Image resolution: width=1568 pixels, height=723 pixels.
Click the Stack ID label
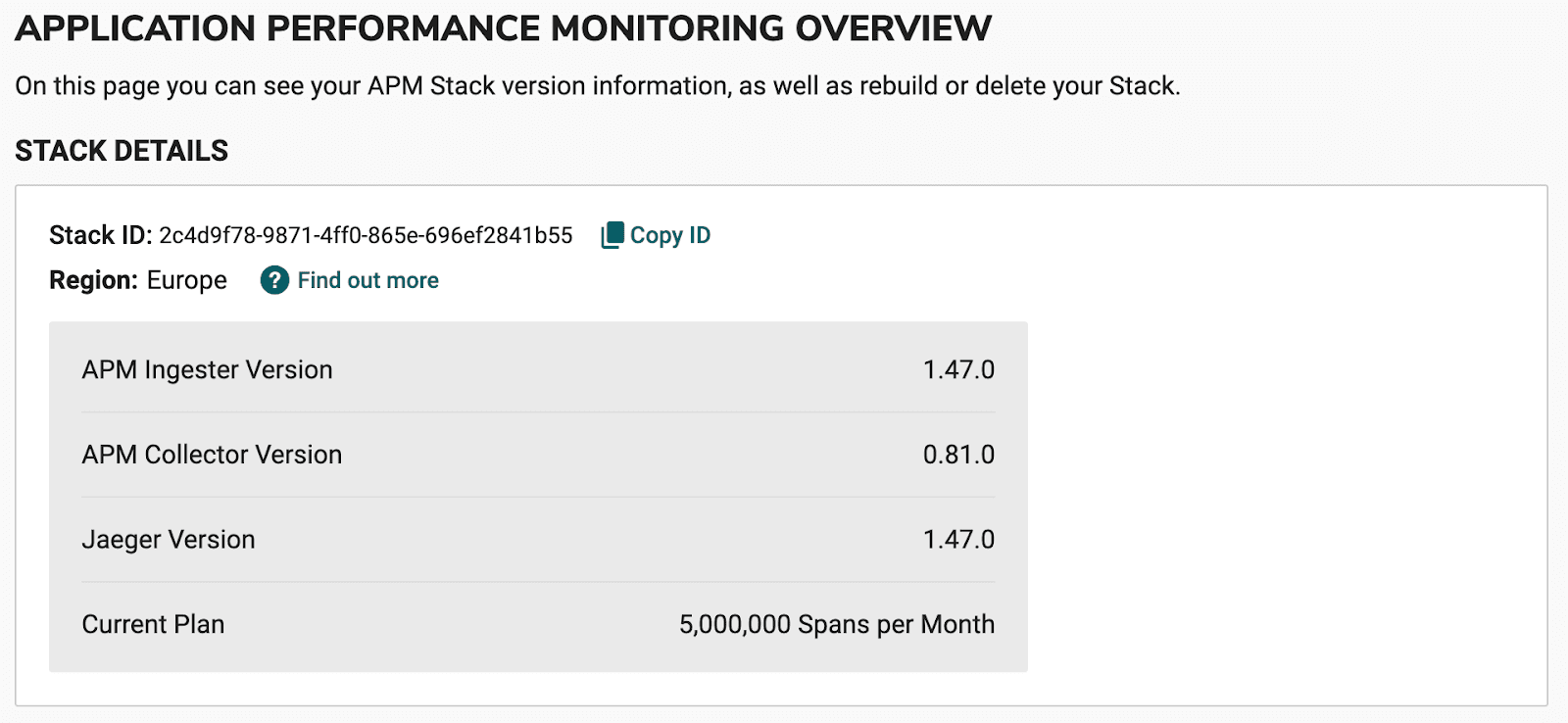[x=100, y=235]
